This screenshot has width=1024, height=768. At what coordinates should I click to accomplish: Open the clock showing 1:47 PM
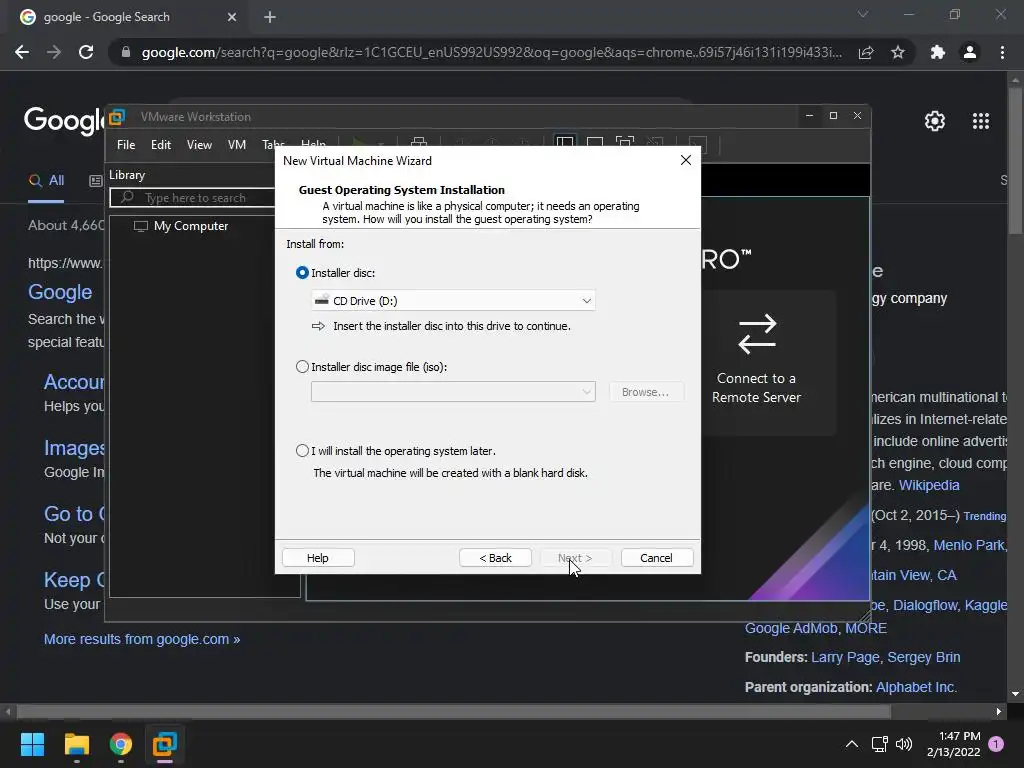[953, 744]
